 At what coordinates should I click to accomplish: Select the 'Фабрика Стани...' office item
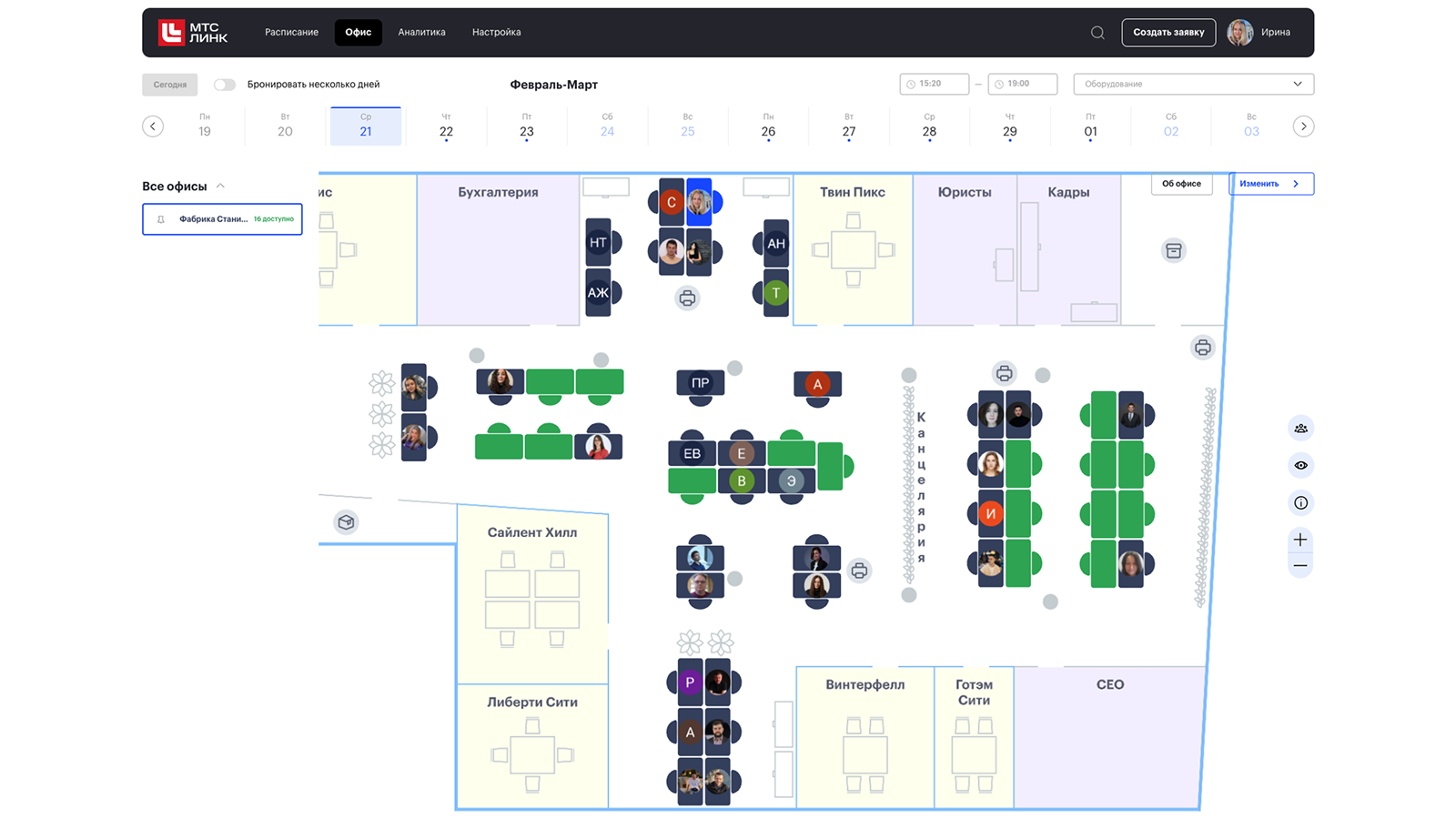click(x=222, y=219)
